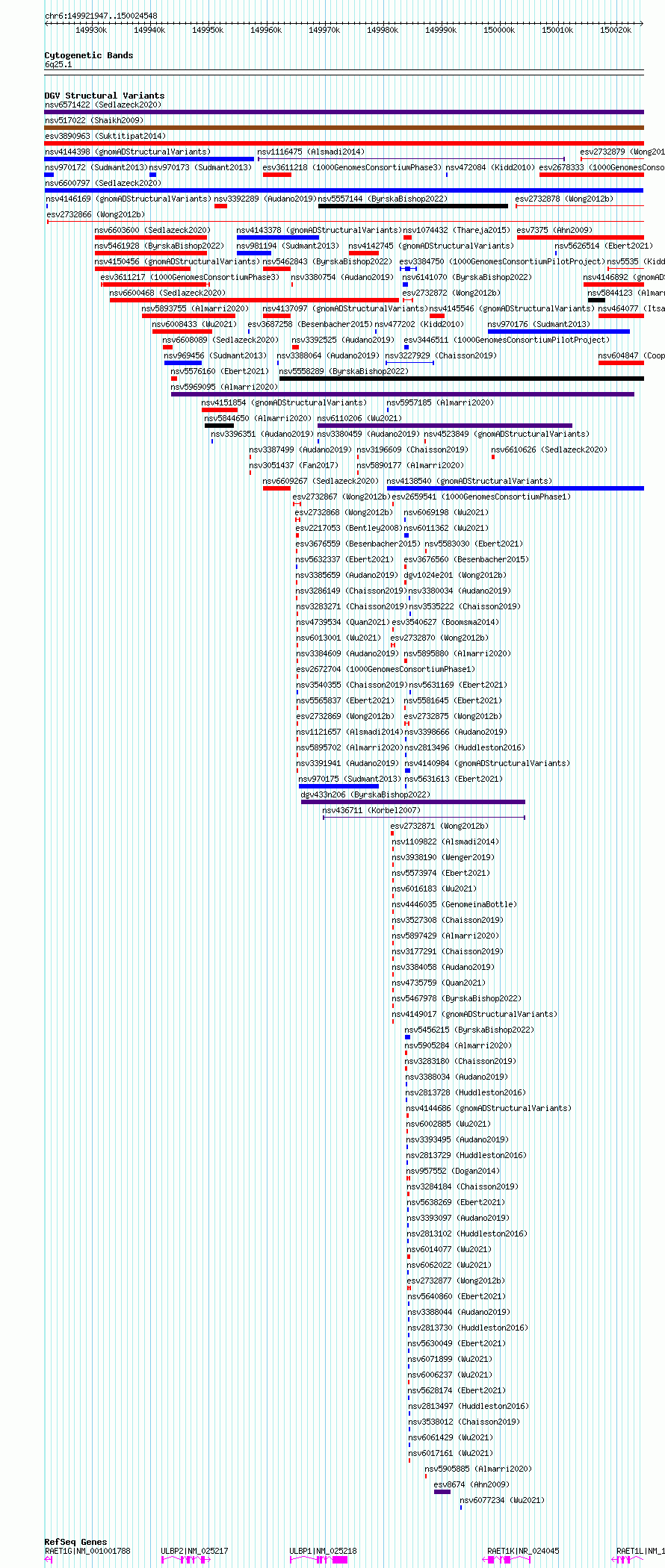Select the esv3890963 (Suktitipat2014) variant label

(105, 137)
